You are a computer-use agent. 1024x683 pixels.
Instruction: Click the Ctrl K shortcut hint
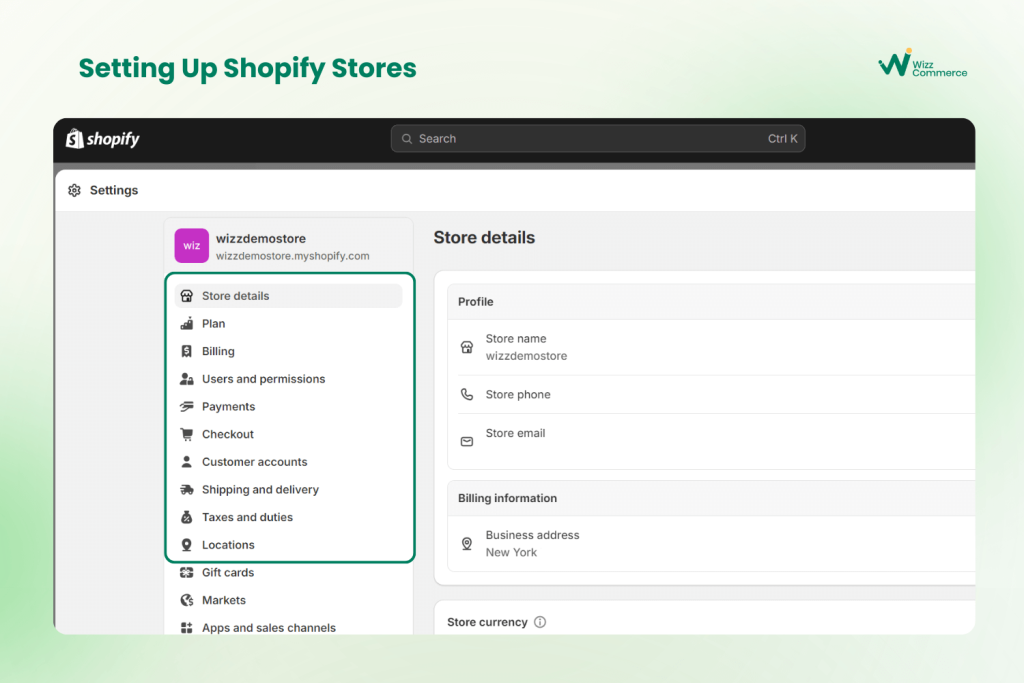tap(782, 138)
